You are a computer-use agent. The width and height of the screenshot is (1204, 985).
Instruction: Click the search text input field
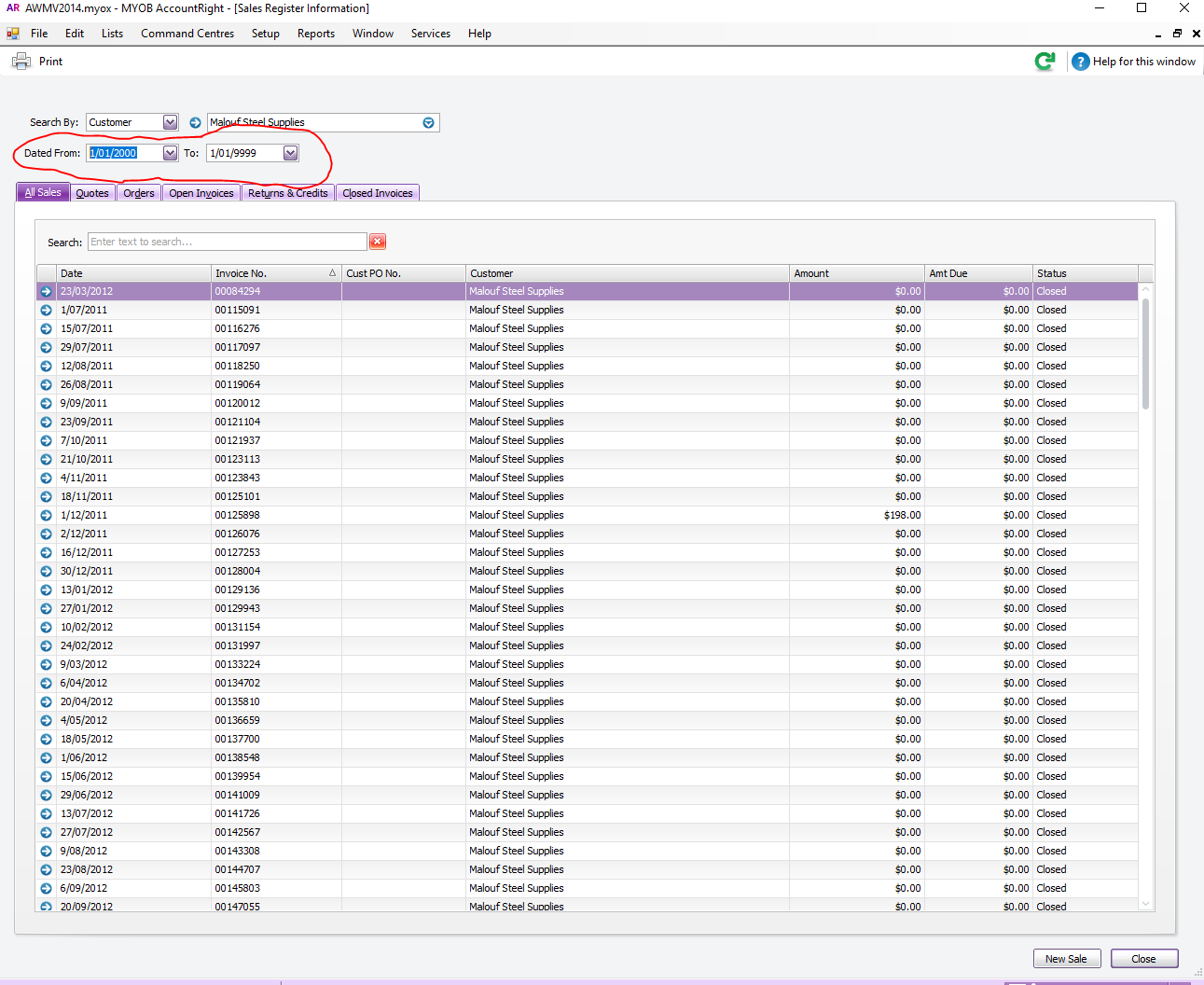[228, 242]
